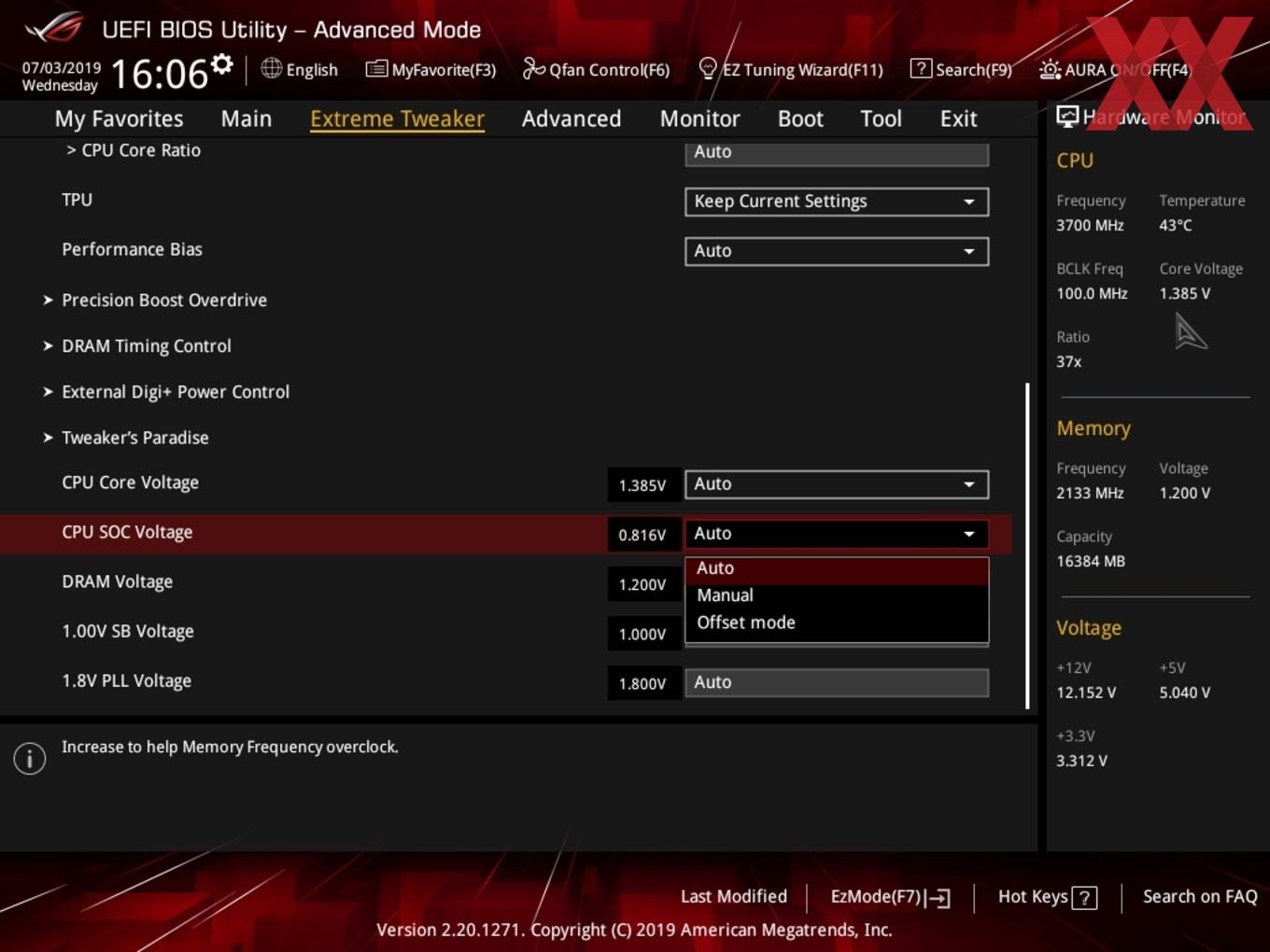Click the 43°C temperature value
Viewport: 1270px width, 952px height.
(x=1176, y=225)
